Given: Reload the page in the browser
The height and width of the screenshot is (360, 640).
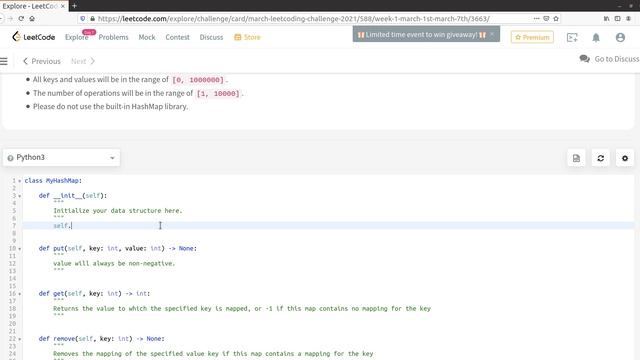Looking at the screenshot, I should tap(21, 19).
